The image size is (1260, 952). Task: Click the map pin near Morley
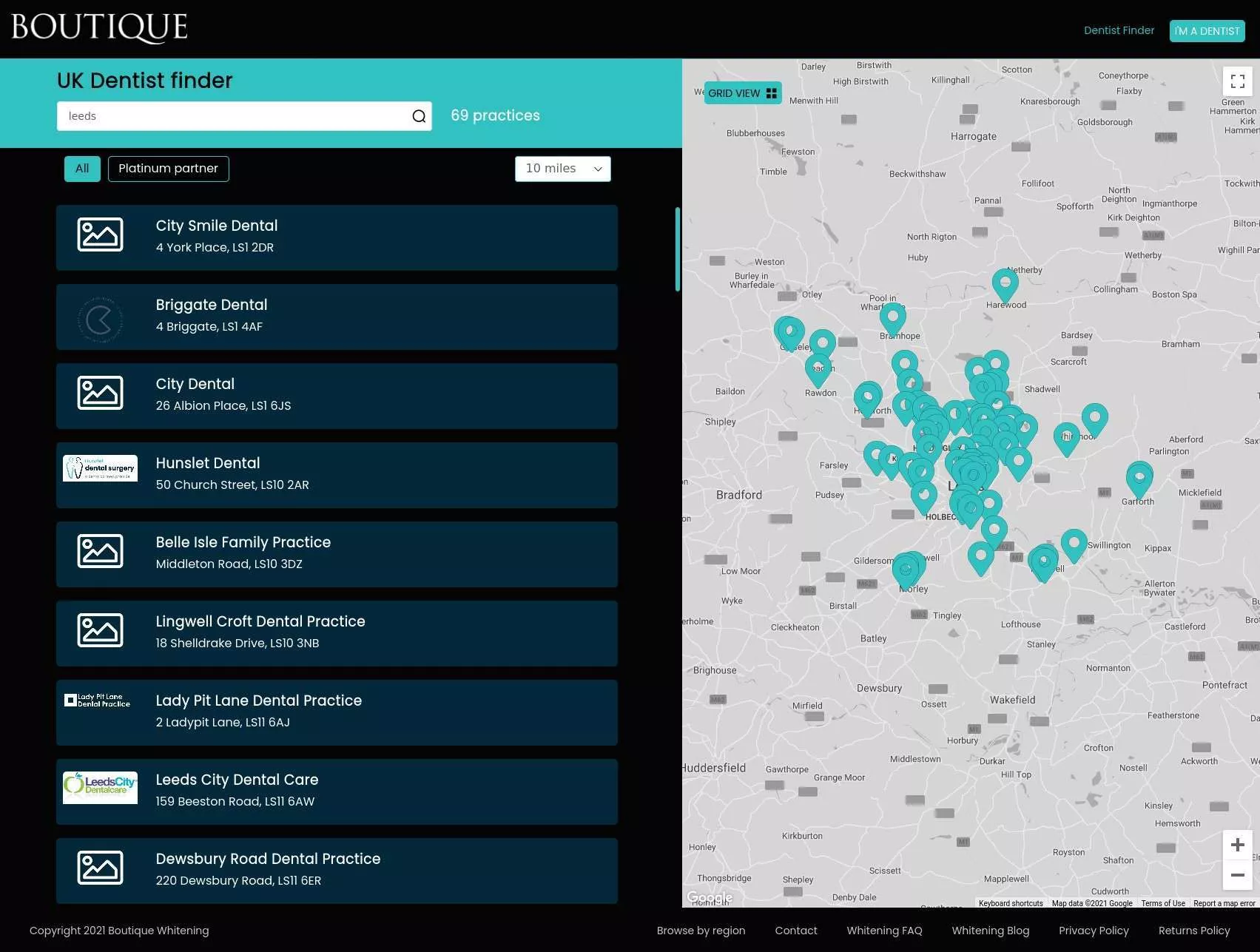tap(906, 571)
